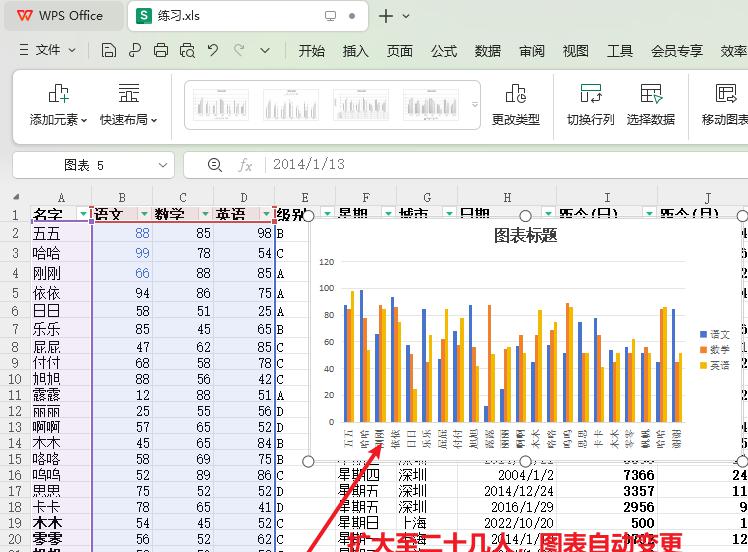Open filter dropdown for 语文 column
This screenshot has width=748, height=552.
click(x=144, y=213)
